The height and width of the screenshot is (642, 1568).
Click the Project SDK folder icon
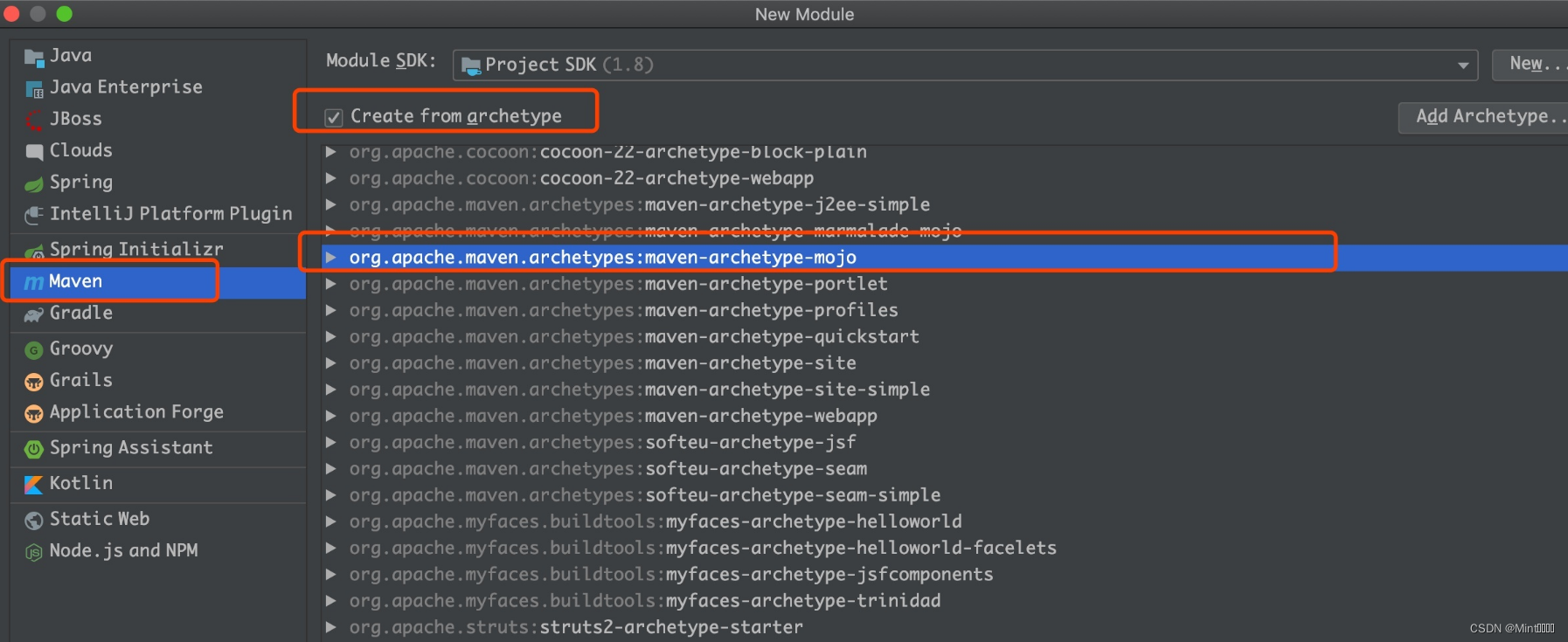click(x=471, y=66)
